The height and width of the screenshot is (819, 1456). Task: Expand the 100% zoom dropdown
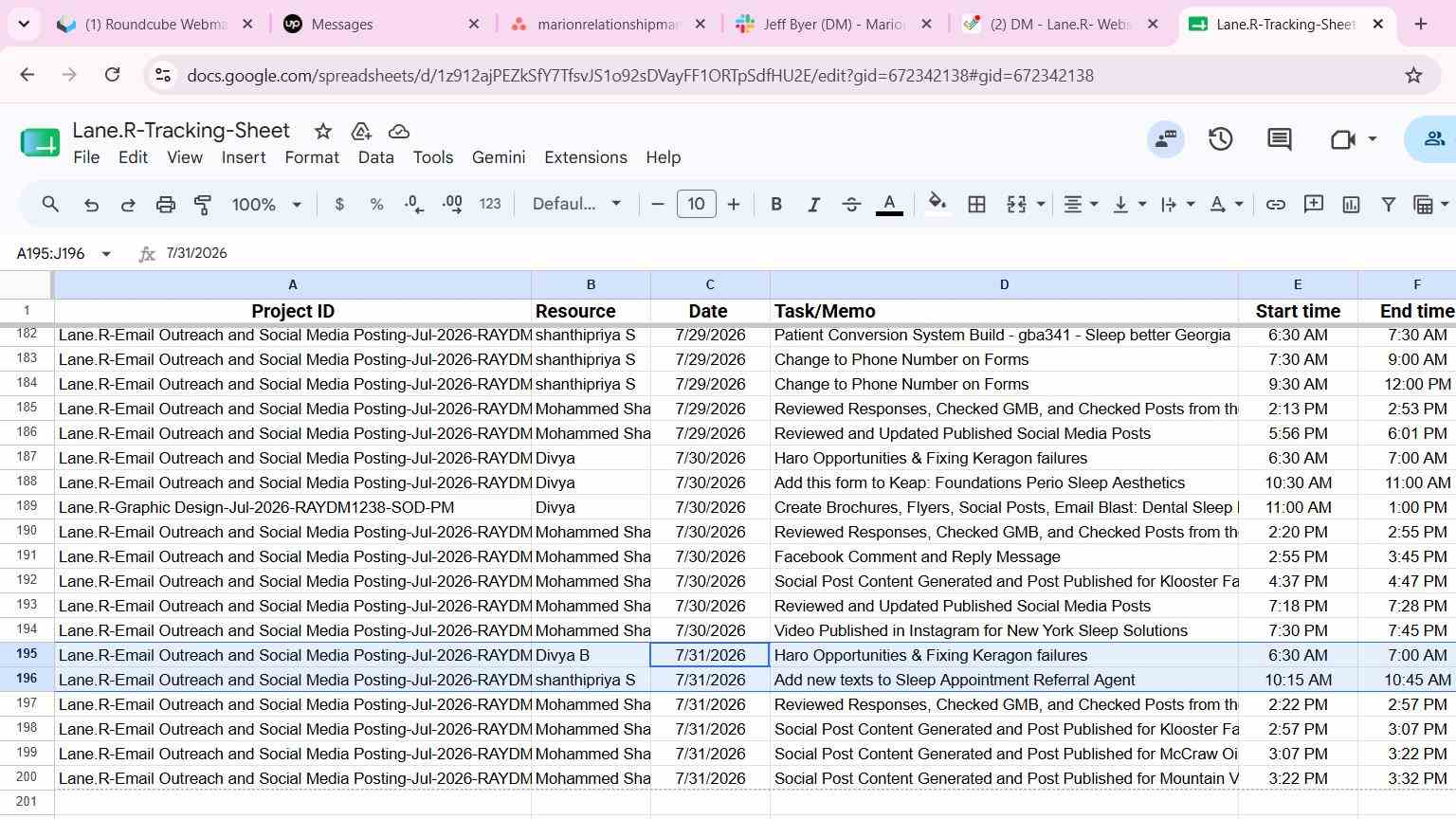(x=266, y=204)
